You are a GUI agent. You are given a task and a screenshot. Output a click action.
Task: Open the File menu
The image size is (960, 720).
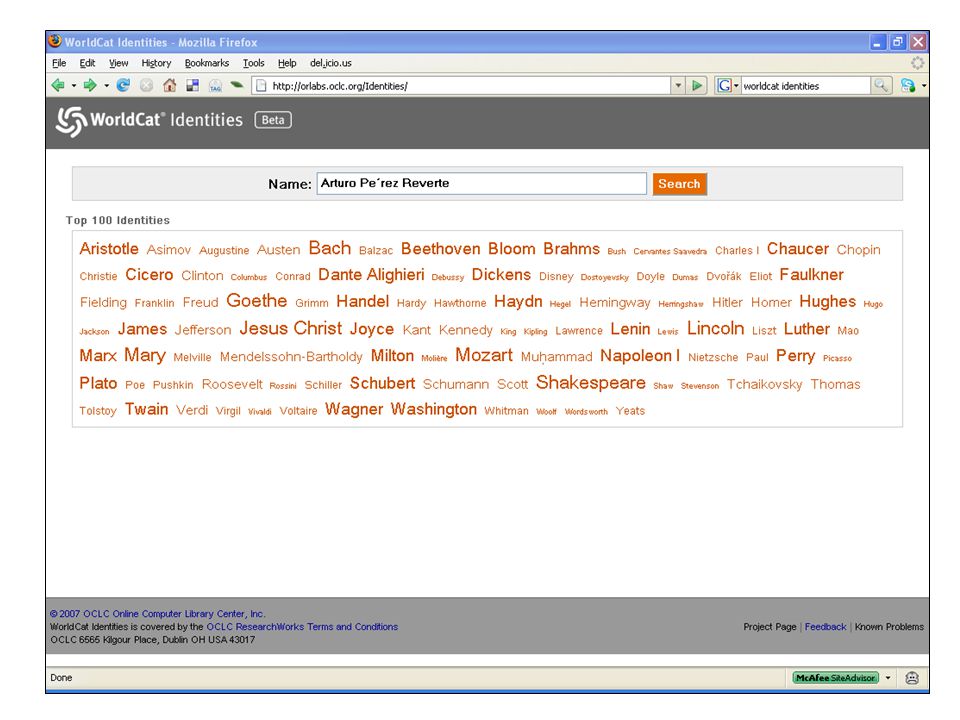59,63
